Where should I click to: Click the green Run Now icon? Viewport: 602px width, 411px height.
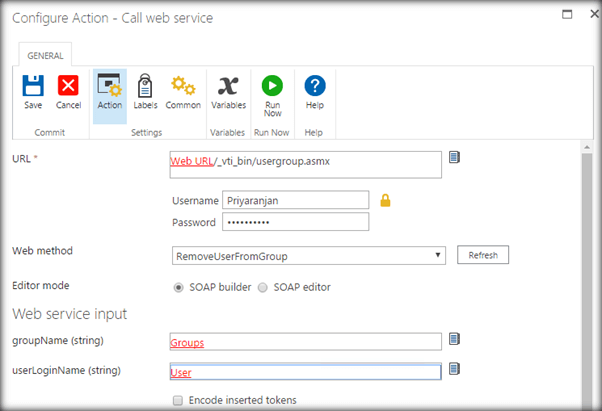pyautogui.click(x=272, y=87)
